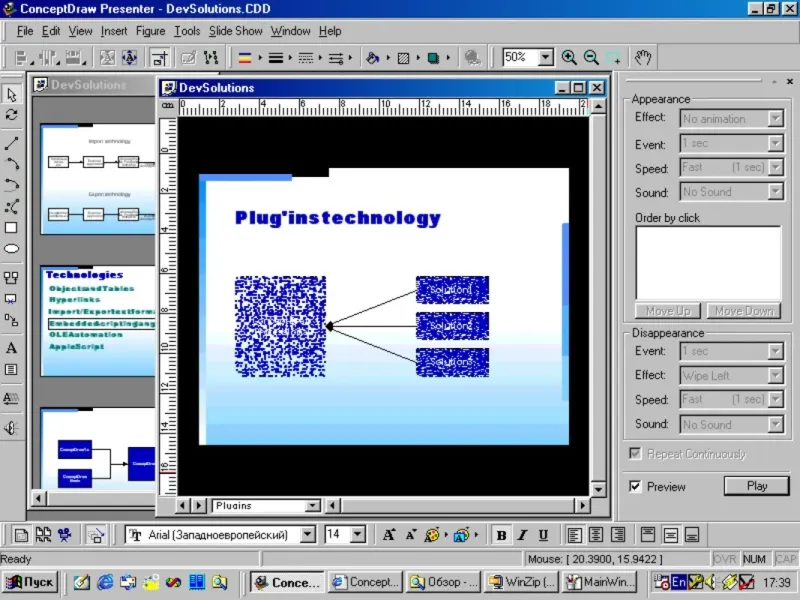Viewport: 800px width, 600px height.
Task: Choose the ellipse shape tool
Action: [x=12, y=248]
